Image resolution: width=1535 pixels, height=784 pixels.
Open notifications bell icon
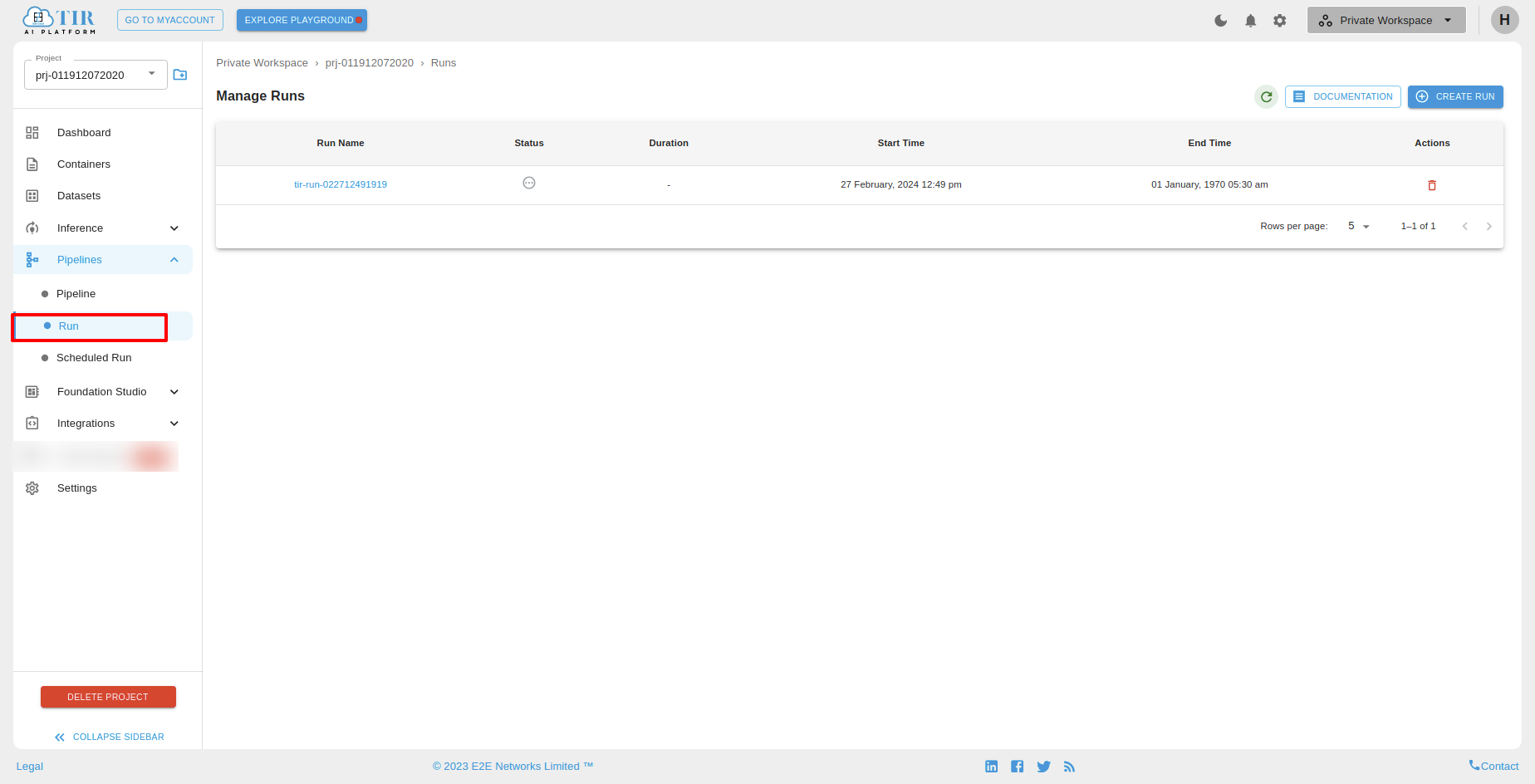(1250, 21)
